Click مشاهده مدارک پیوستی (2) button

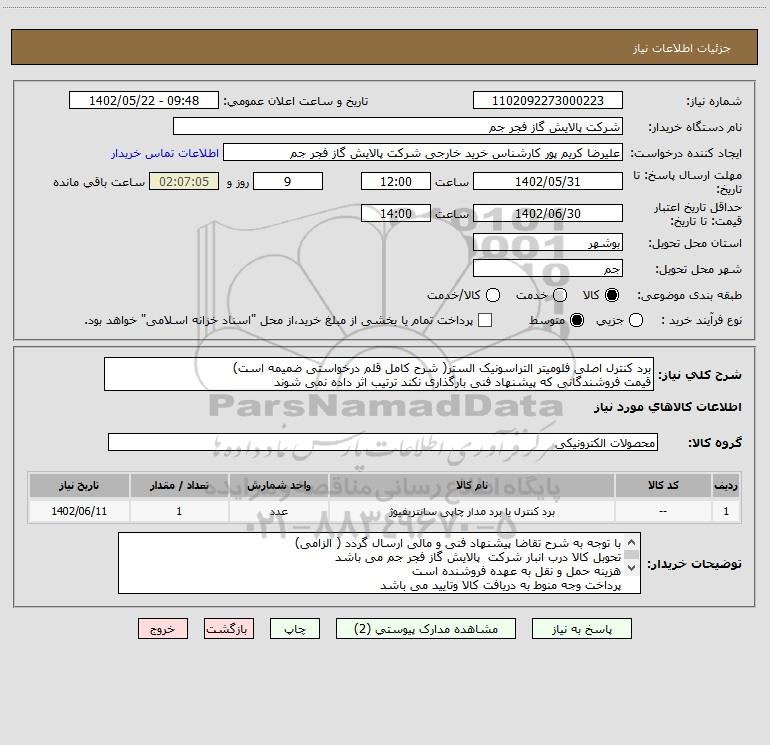point(426,629)
